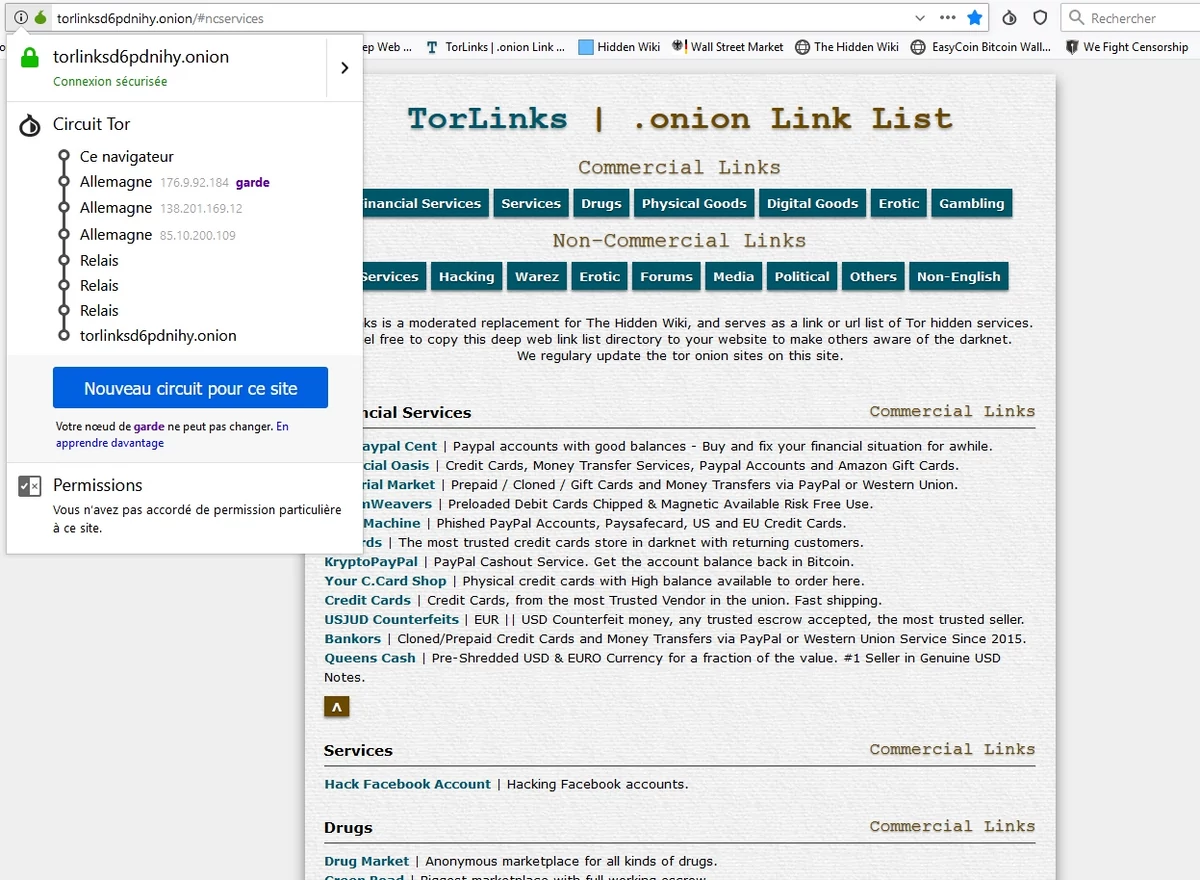The image size is (1200, 880).
Task: Go to the Warez category button
Action: (537, 276)
